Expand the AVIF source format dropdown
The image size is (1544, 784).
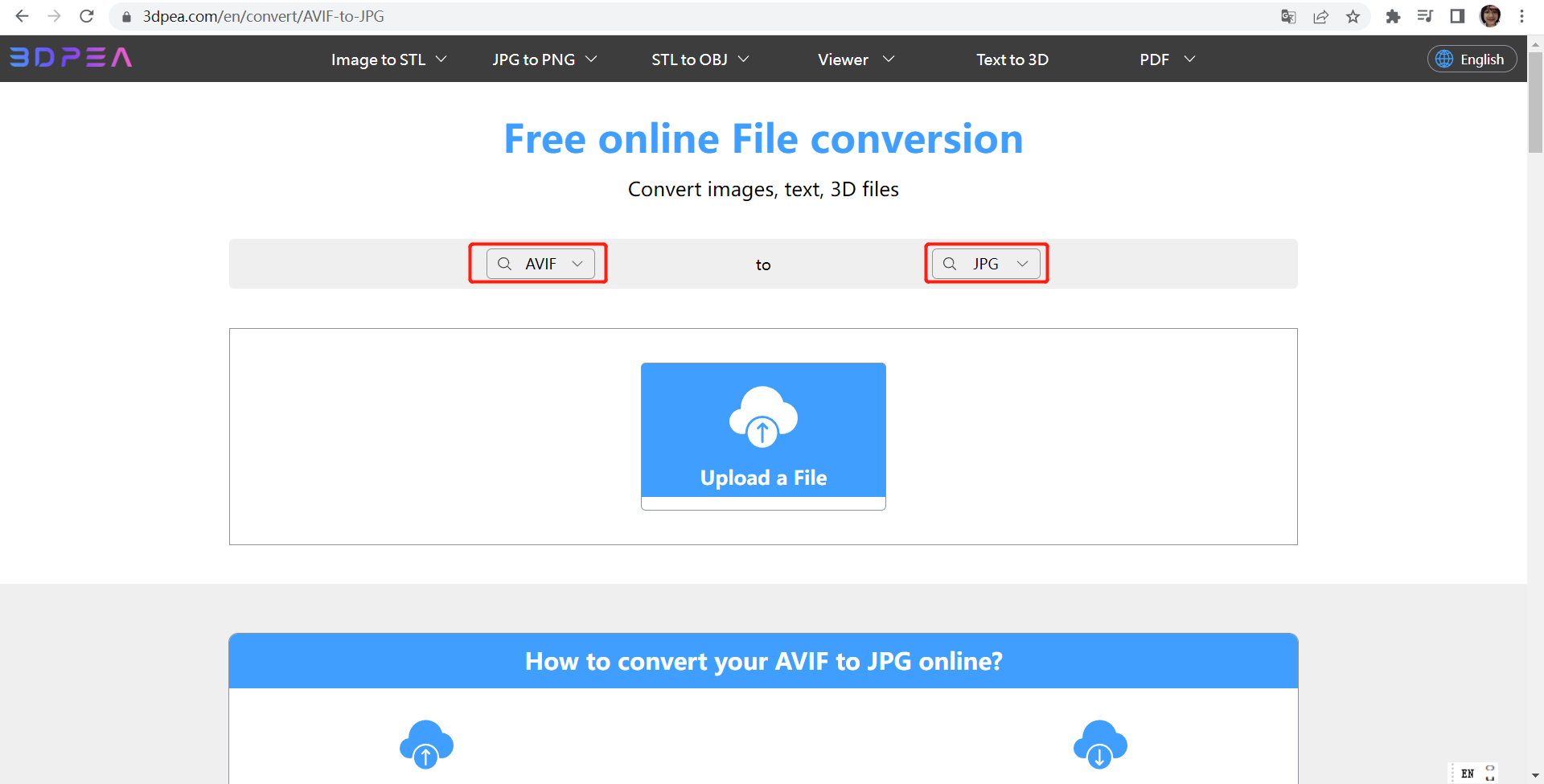(x=540, y=264)
